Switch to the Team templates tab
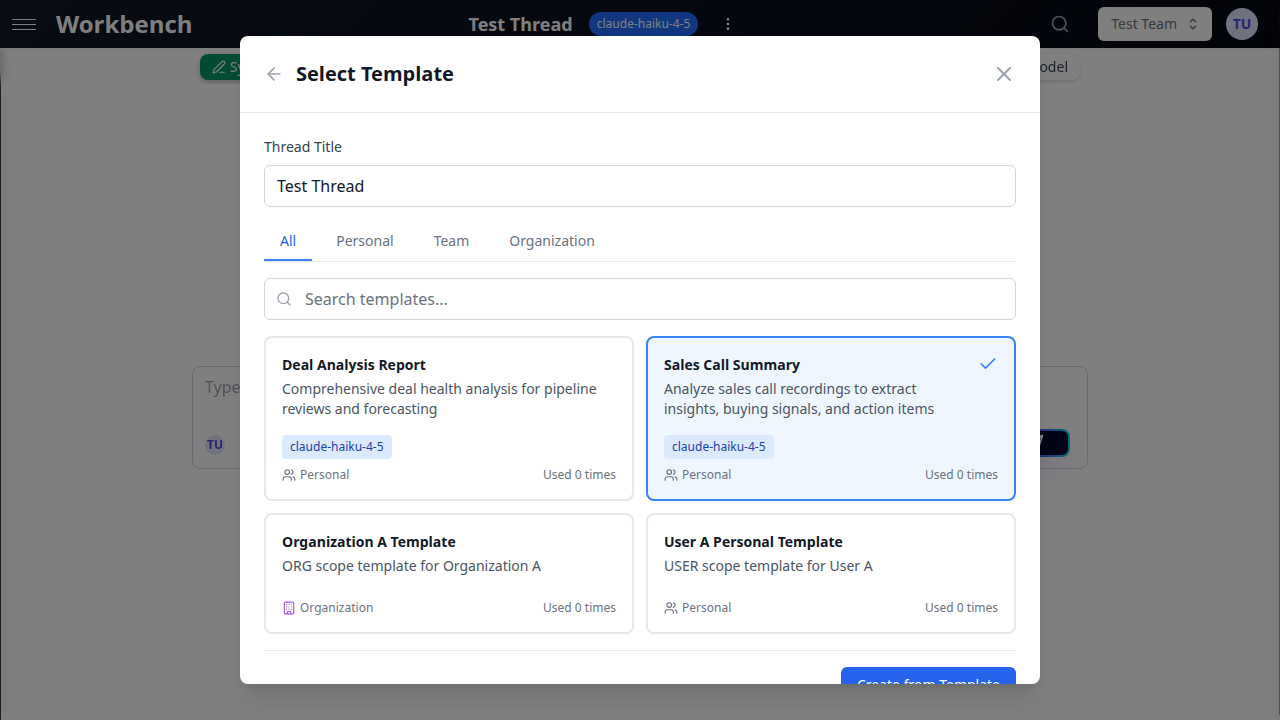Screen dimensions: 1280x720 [x=451, y=240]
